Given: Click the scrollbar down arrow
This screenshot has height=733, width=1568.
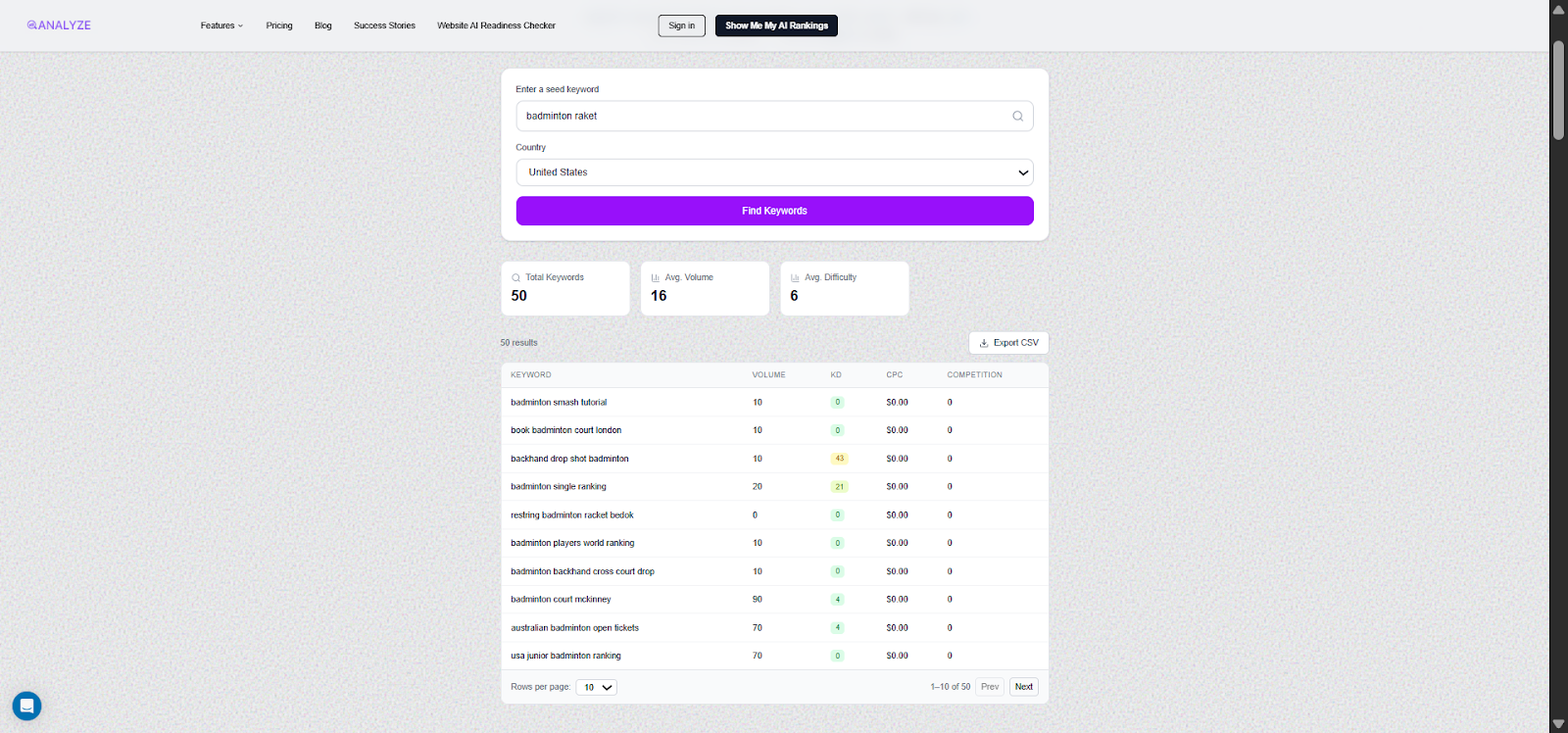Looking at the screenshot, I should tap(1558, 724).
